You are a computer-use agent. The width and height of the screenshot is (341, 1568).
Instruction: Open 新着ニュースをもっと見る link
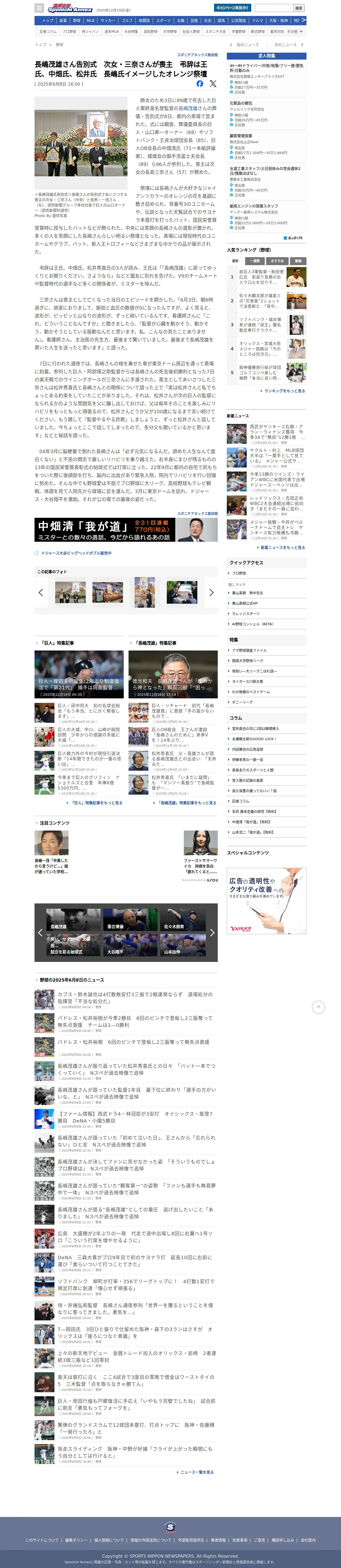coord(282,547)
